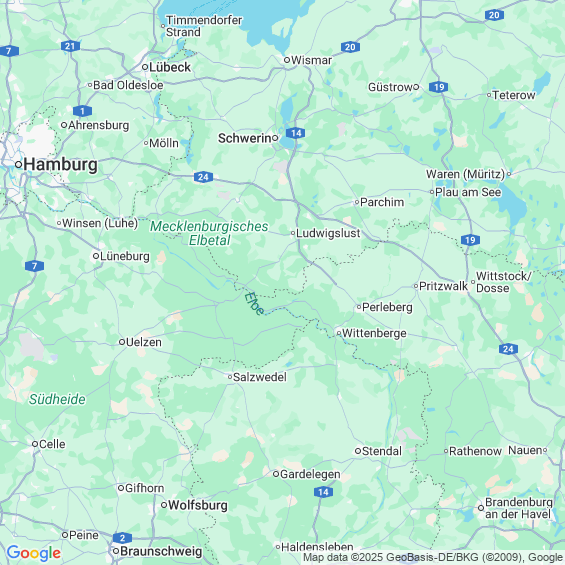The height and width of the screenshot is (565, 565).
Task: Click the Südheide nature area label
Action: 57,399
